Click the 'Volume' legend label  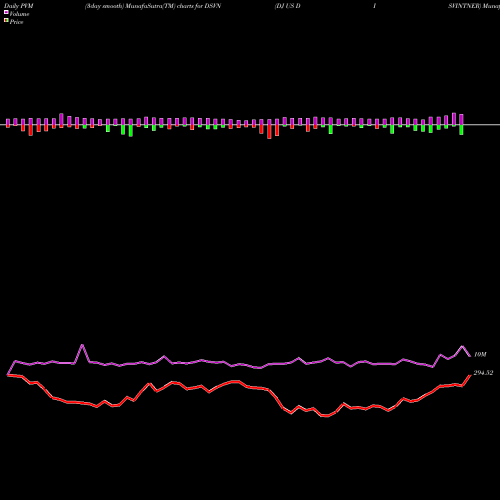click(x=19, y=14)
